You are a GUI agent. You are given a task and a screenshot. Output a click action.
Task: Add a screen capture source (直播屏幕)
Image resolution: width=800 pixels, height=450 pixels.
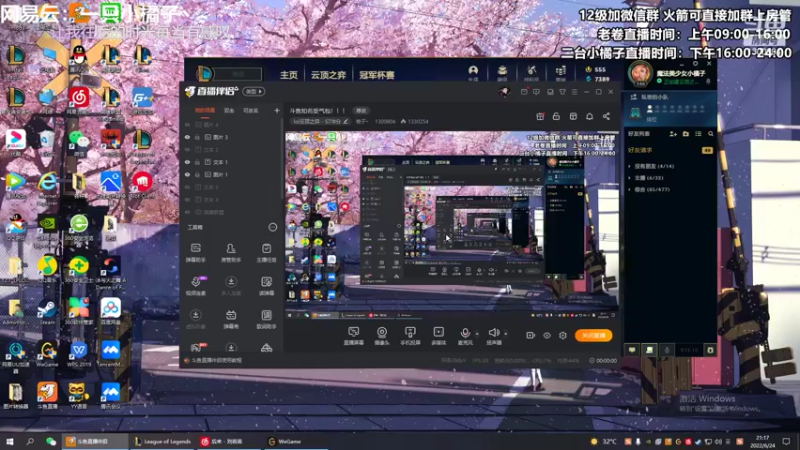tap(353, 336)
